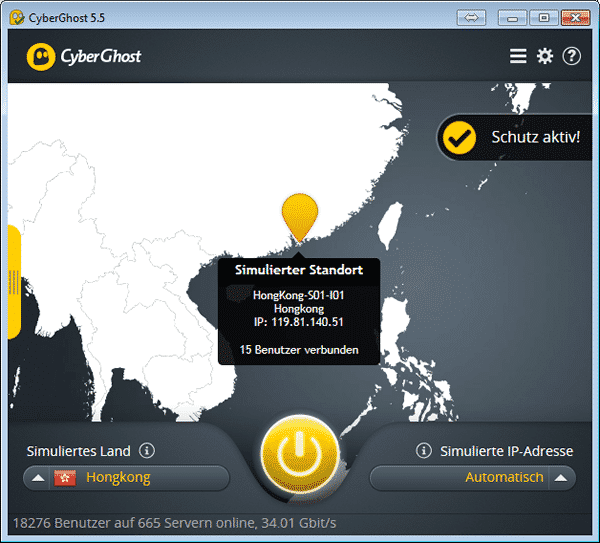Click the info icon beside Simulierte IP-Adresse
The width and height of the screenshot is (600, 543).
[423, 451]
